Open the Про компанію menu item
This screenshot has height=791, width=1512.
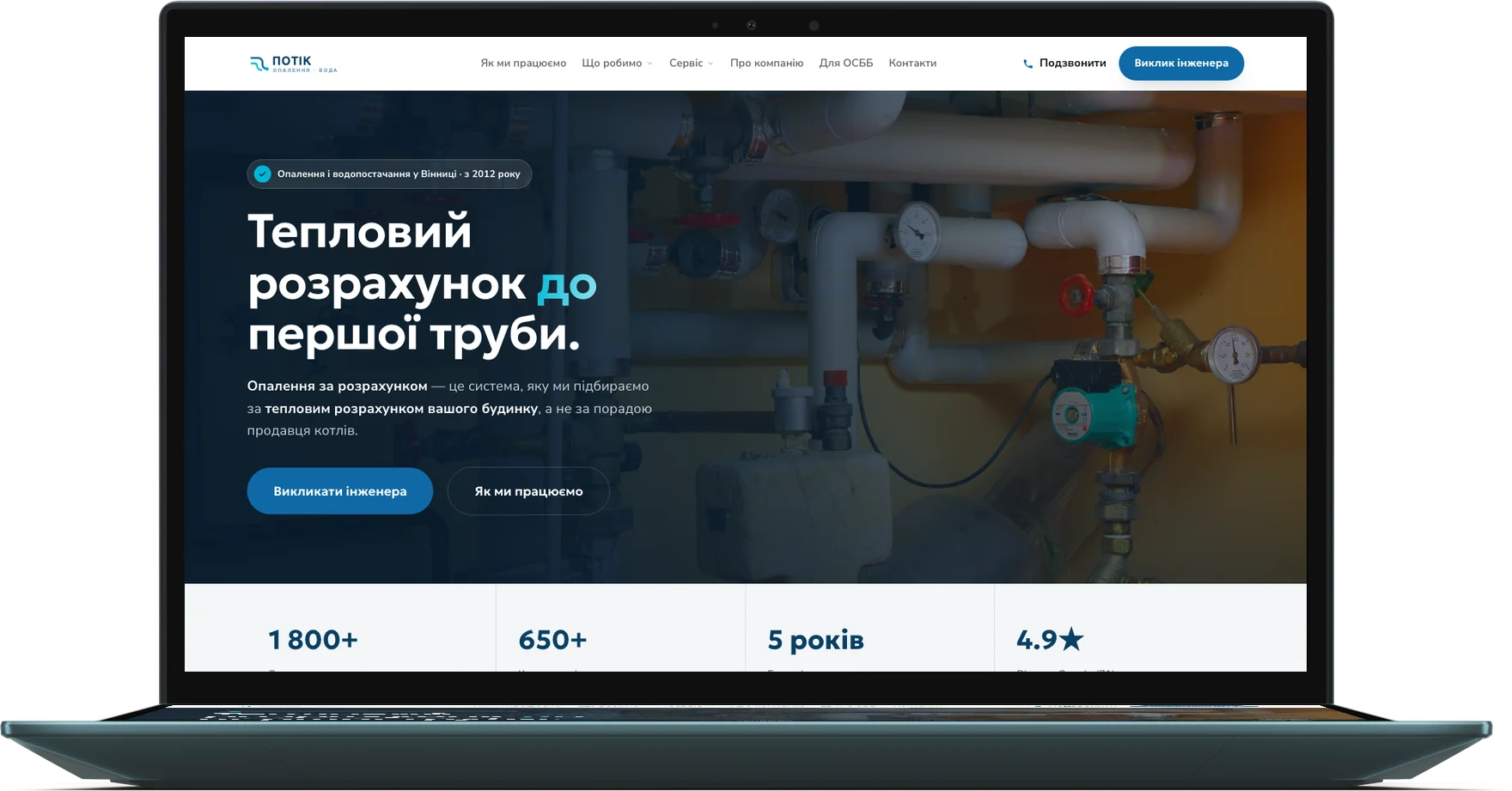(x=766, y=63)
